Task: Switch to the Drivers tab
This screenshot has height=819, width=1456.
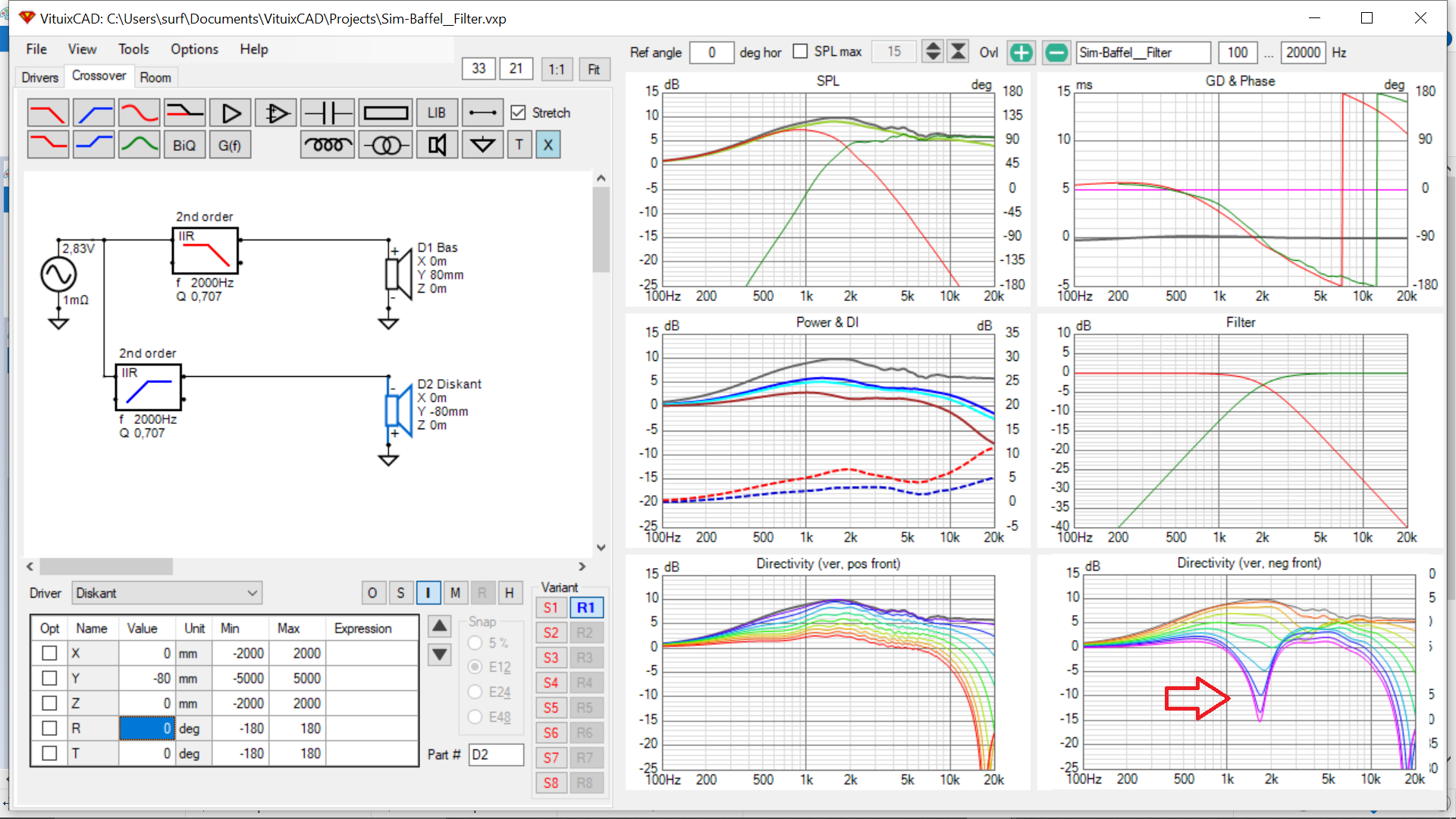Action: tap(39, 77)
